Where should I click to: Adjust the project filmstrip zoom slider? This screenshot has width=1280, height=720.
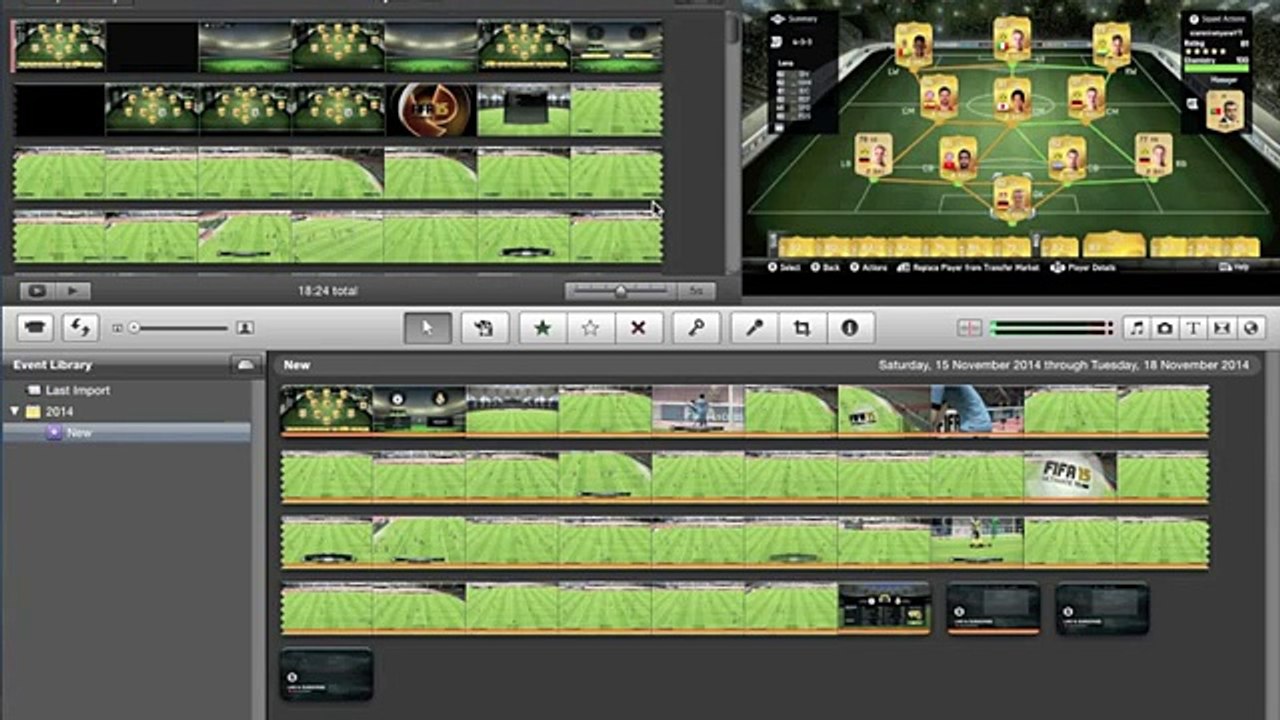[620, 291]
